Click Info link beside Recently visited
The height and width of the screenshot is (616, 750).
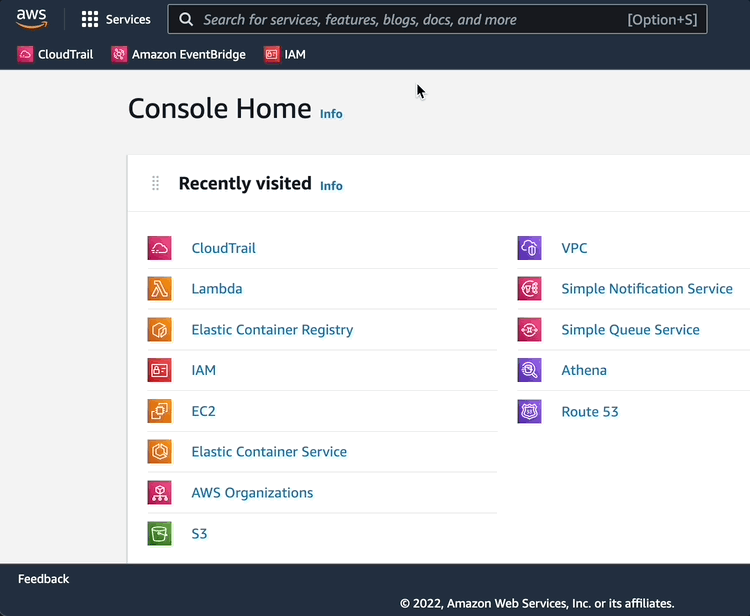(x=331, y=186)
